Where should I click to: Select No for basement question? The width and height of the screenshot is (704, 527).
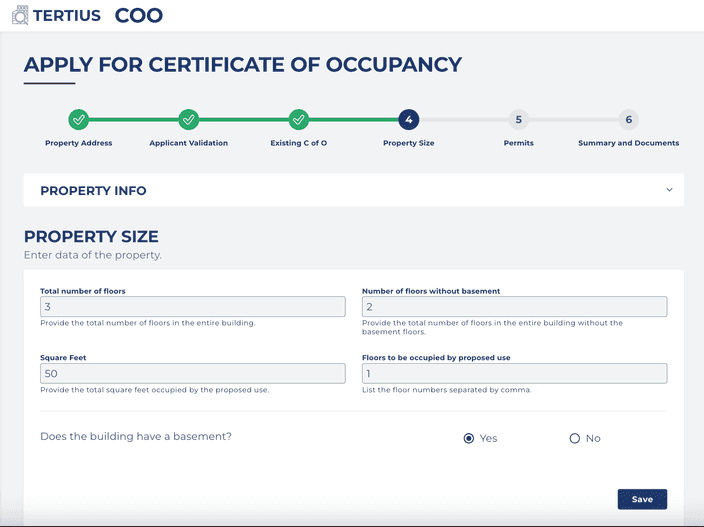(575, 438)
